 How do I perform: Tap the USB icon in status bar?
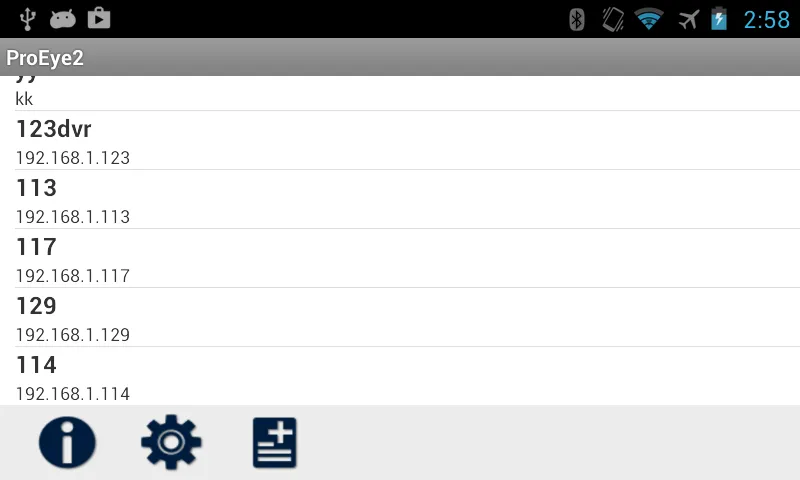point(28,19)
